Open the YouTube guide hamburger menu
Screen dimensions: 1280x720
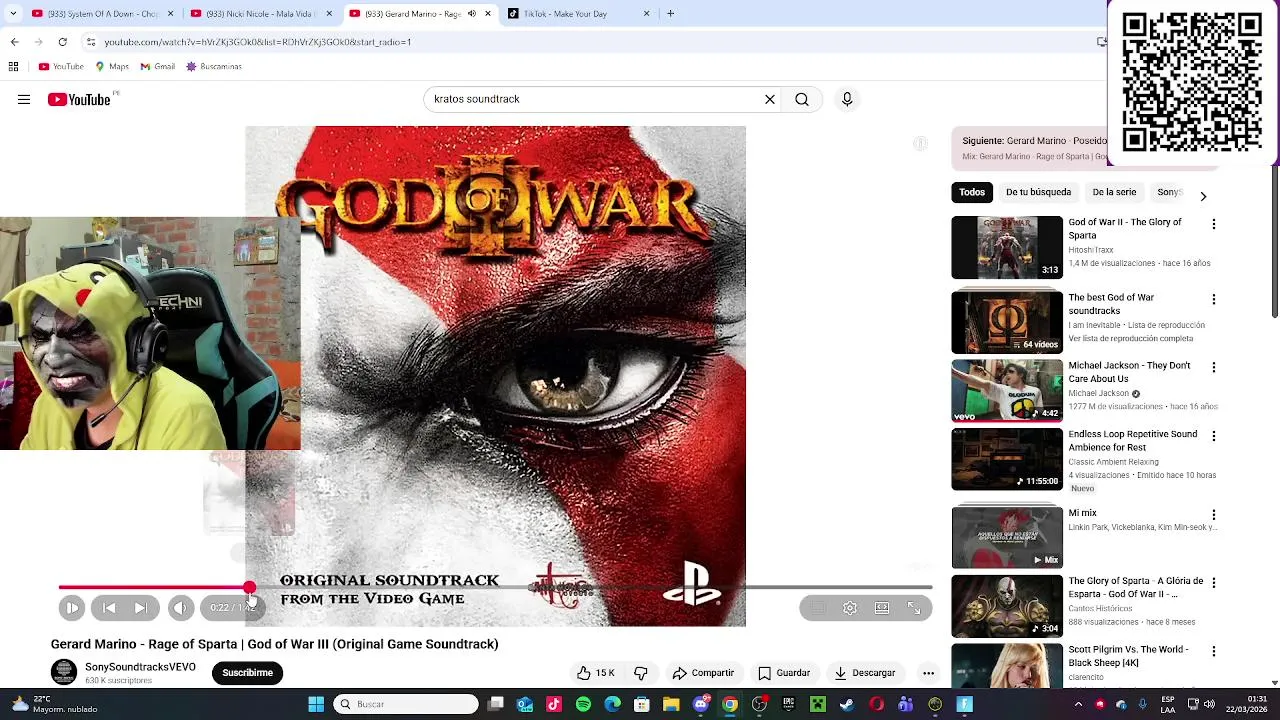tap(24, 99)
